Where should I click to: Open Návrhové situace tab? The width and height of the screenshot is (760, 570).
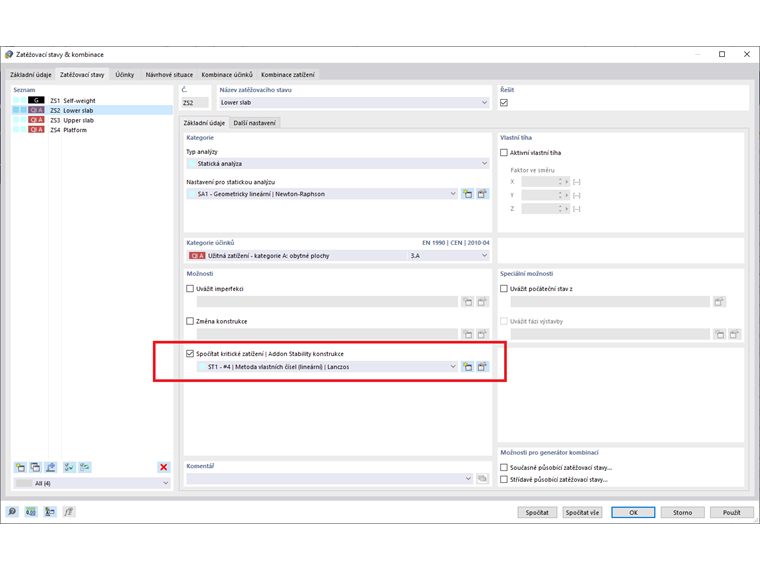(x=169, y=75)
